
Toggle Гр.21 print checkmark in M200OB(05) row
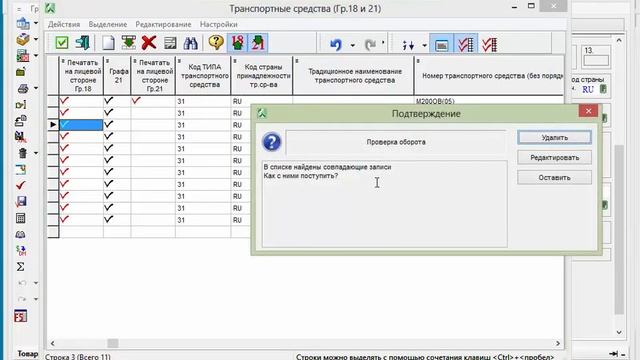[153, 101]
